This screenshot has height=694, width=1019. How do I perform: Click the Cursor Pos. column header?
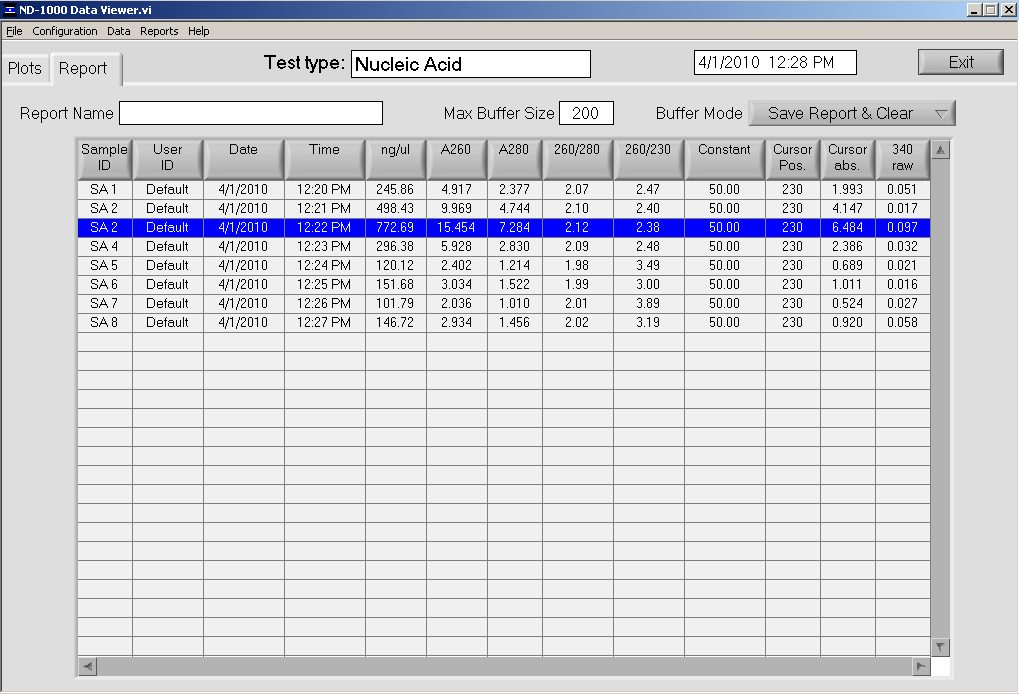point(792,159)
